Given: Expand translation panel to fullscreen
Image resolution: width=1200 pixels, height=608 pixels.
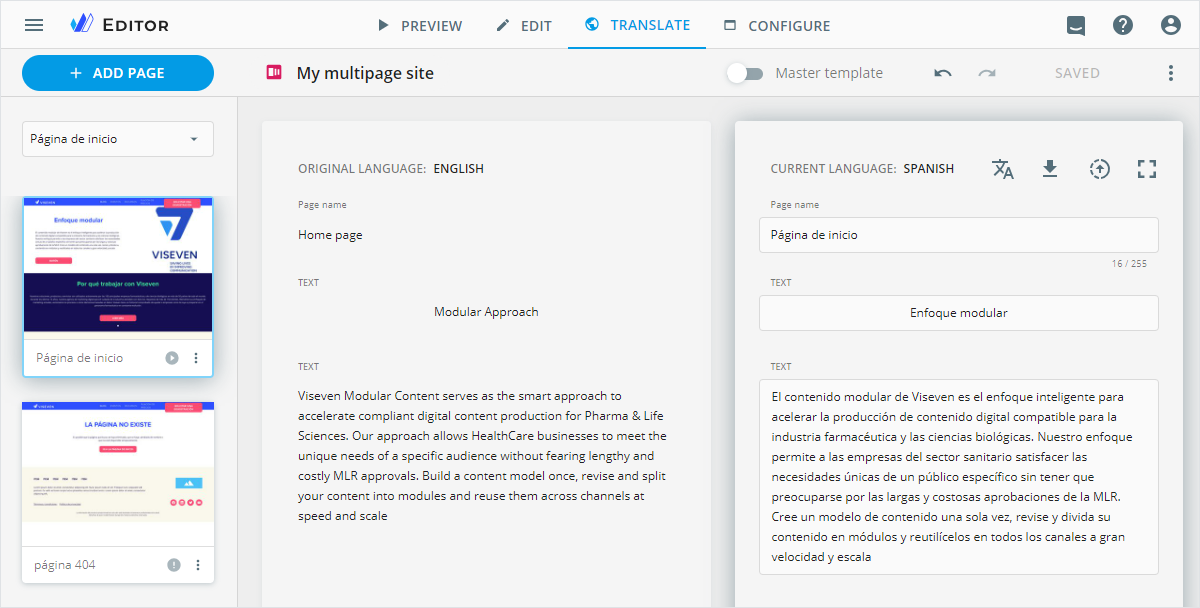Looking at the screenshot, I should (1147, 169).
